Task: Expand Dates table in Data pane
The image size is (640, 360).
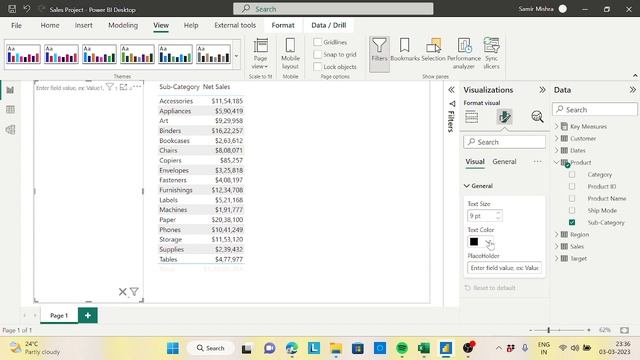Action: coord(557,150)
